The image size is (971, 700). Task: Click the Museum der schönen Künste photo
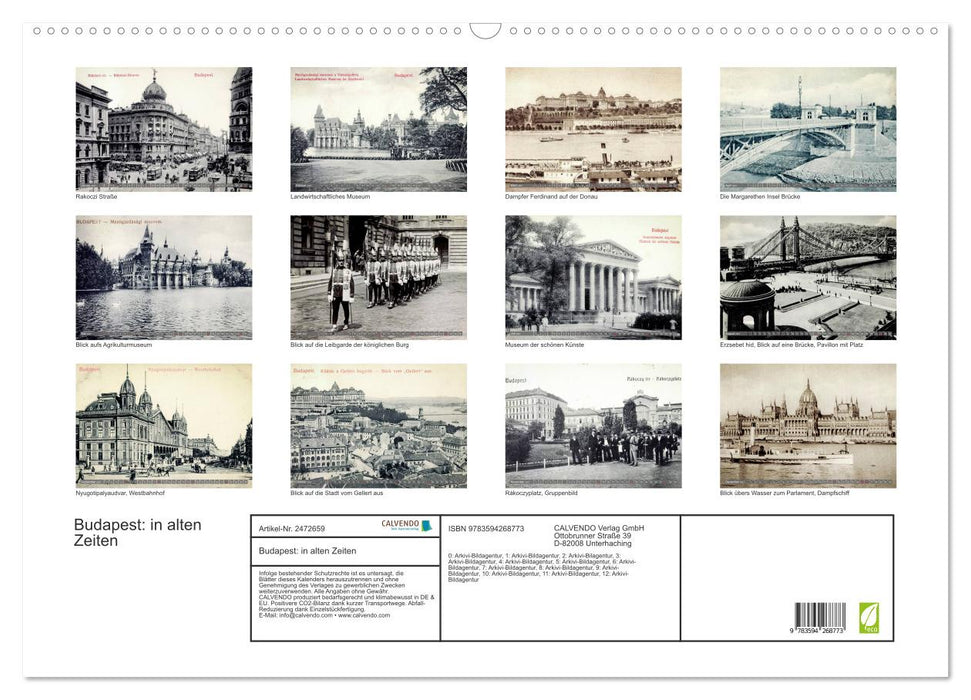(x=593, y=278)
